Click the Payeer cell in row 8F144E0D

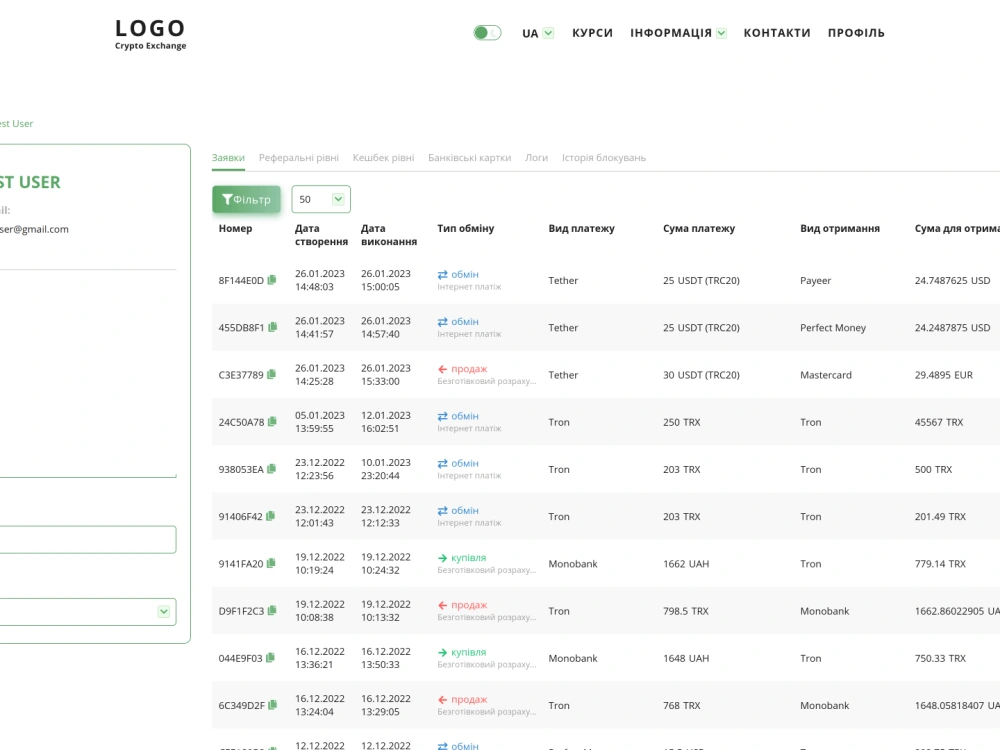click(x=816, y=281)
